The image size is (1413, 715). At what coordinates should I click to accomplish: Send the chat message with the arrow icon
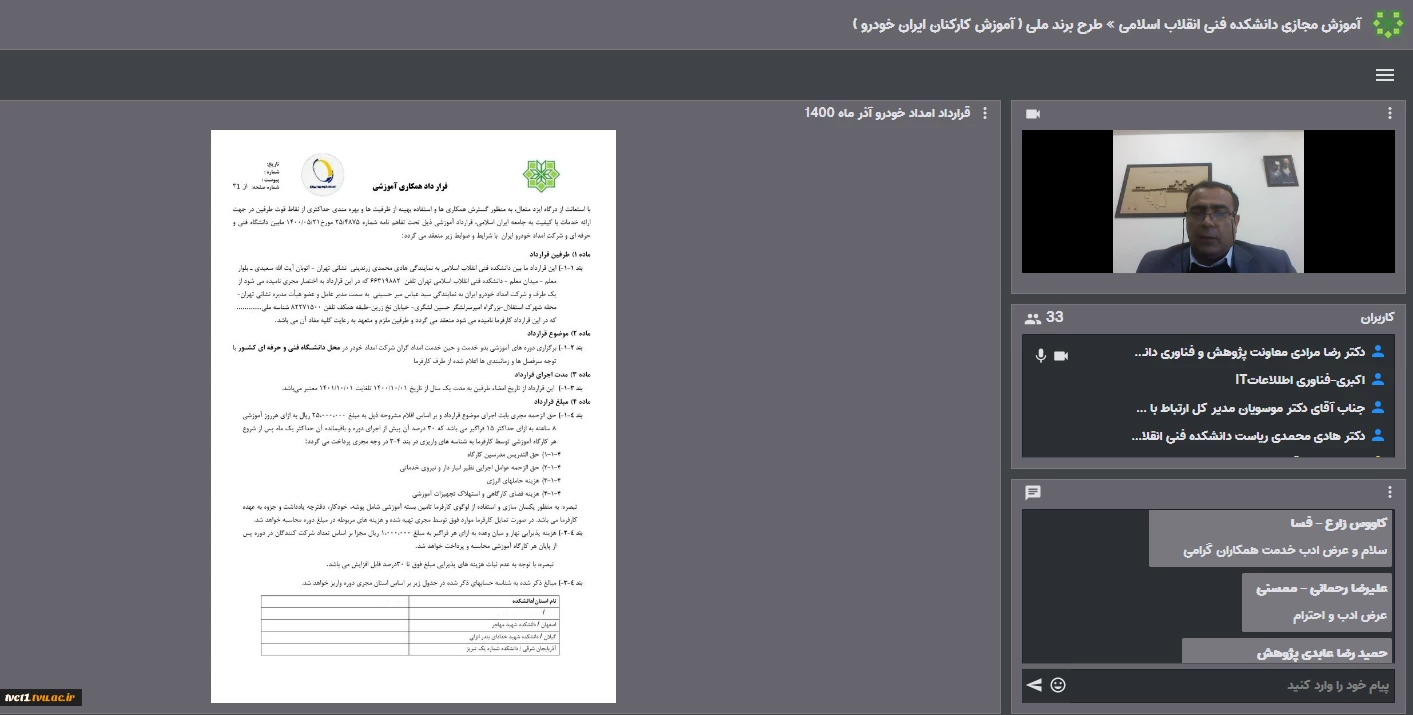[1034, 685]
